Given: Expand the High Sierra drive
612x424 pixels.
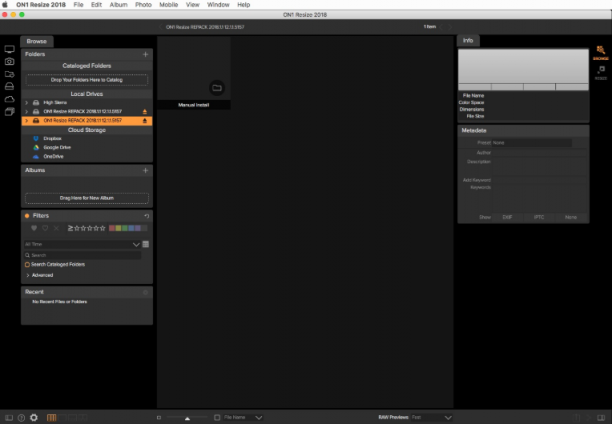Looking at the screenshot, I should pos(27,103).
